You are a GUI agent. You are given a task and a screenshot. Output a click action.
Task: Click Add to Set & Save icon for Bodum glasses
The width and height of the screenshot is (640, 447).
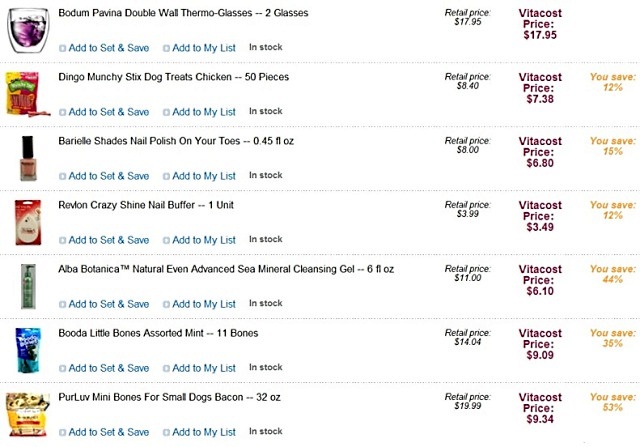click(x=63, y=48)
